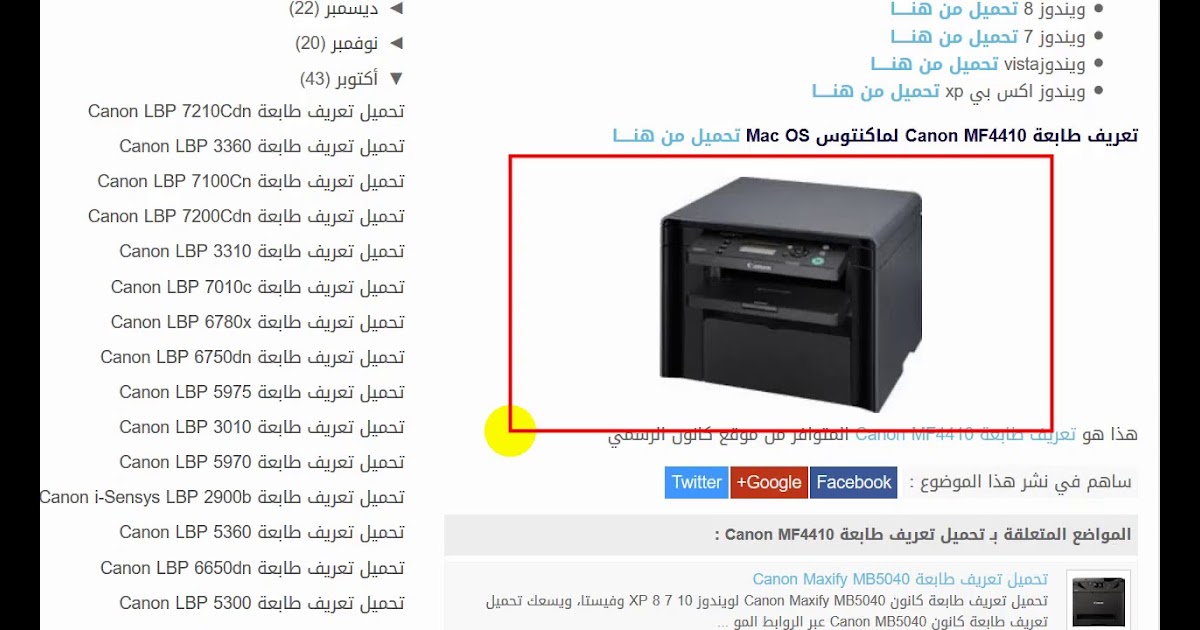The height and width of the screenshot is (630, 1200).
Task: Click the Windows Vista download link
Action: point(934,64)
